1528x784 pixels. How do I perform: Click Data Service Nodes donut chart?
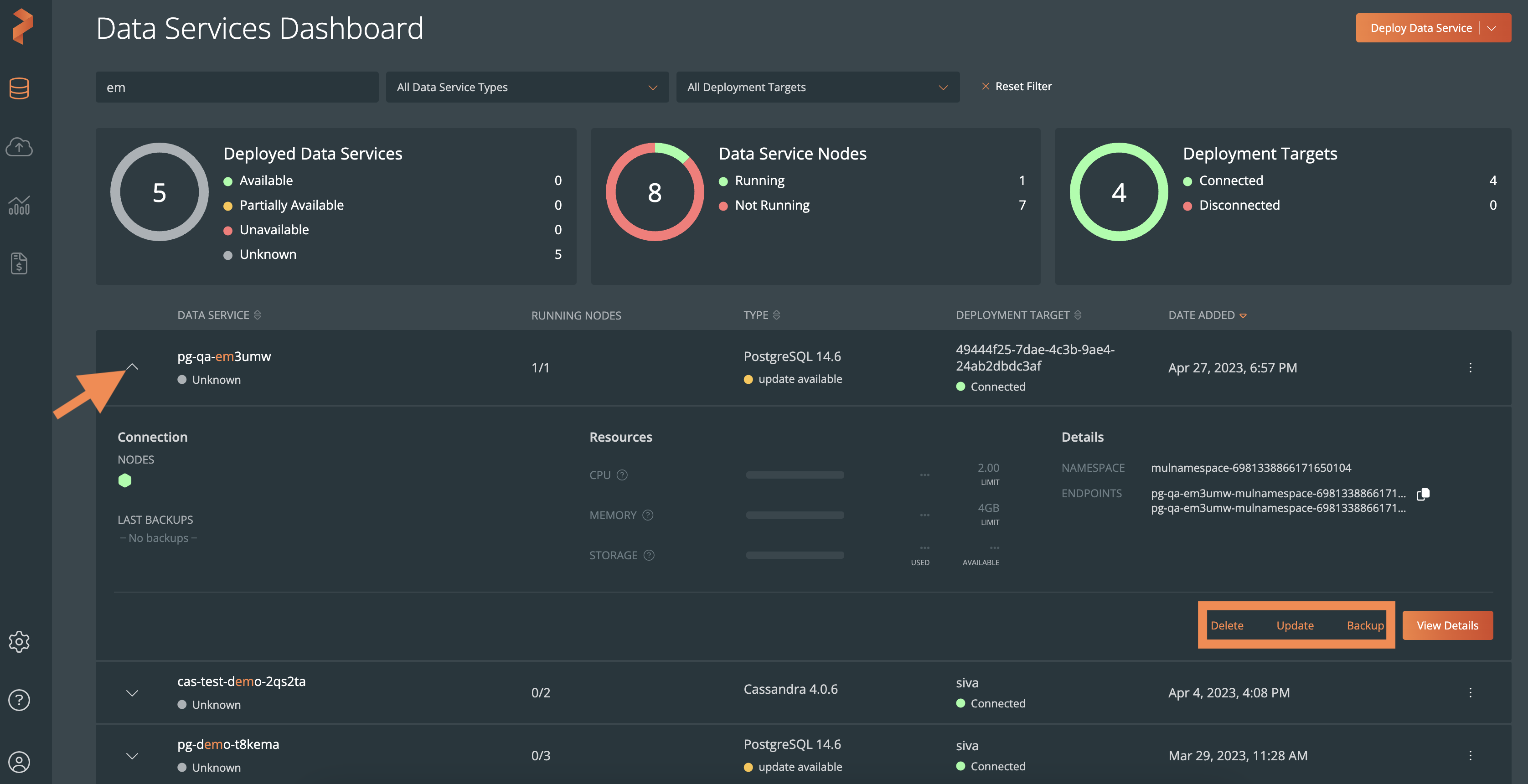click(x=655, y=192)
